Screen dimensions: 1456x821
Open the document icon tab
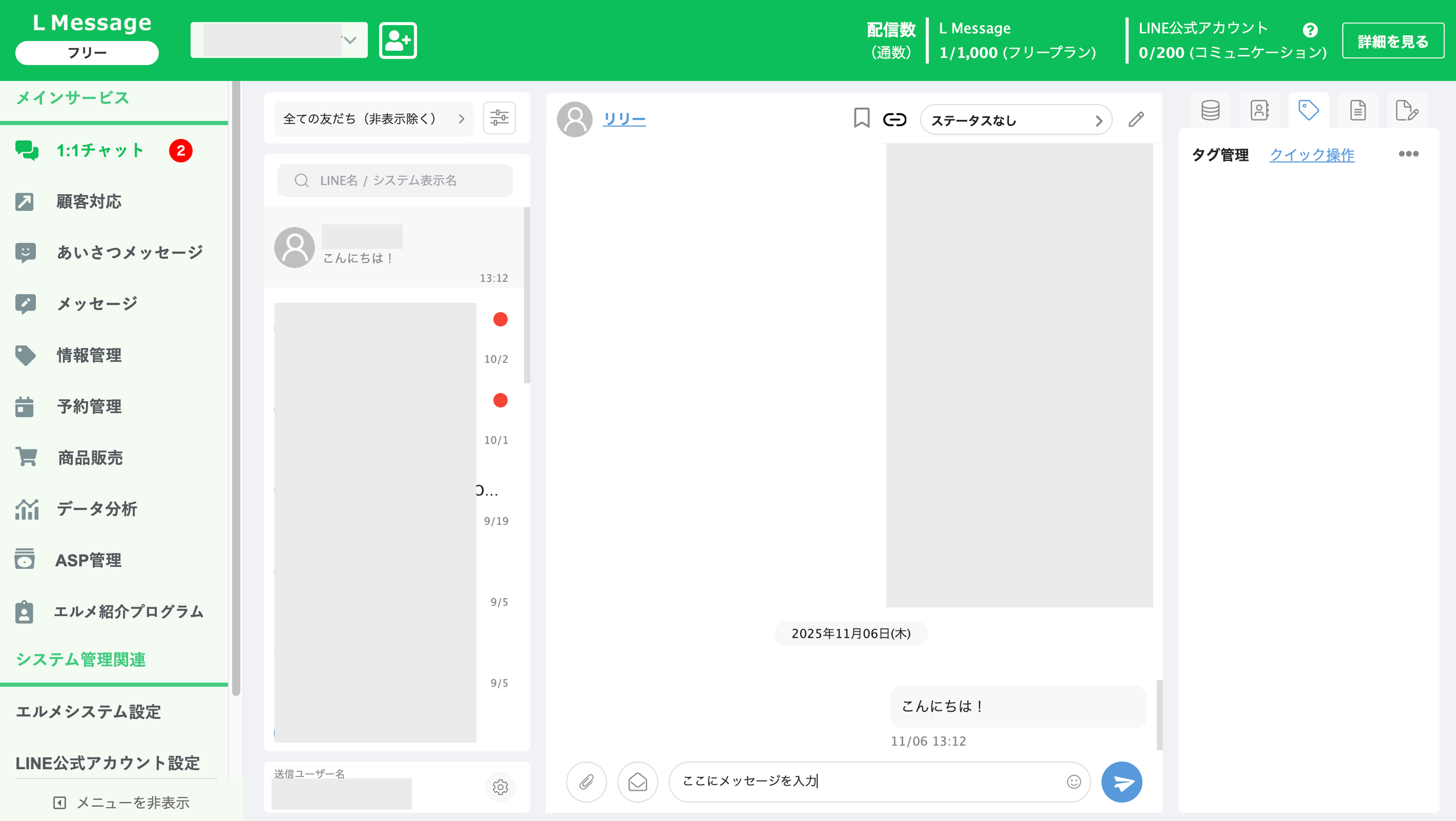click(x=1358, y=110)
